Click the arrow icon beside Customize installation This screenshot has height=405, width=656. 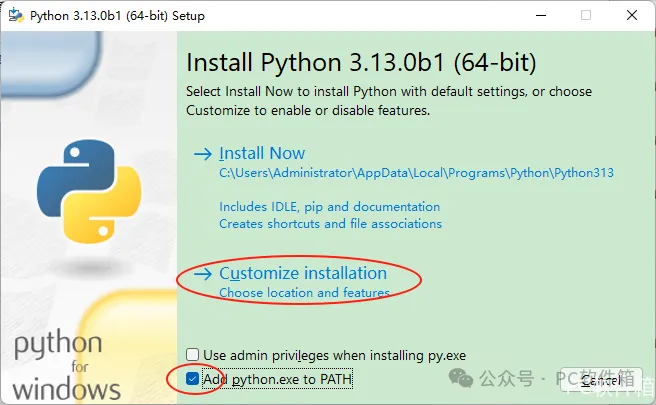click(x=203, y=274)
